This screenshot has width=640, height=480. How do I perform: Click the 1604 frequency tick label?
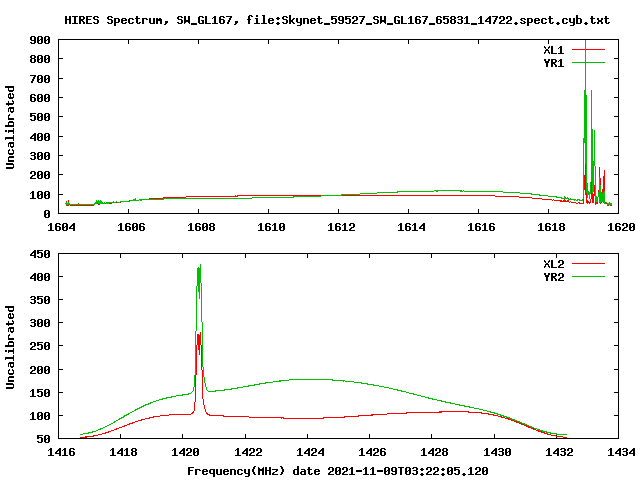click(x=61, y=227)
